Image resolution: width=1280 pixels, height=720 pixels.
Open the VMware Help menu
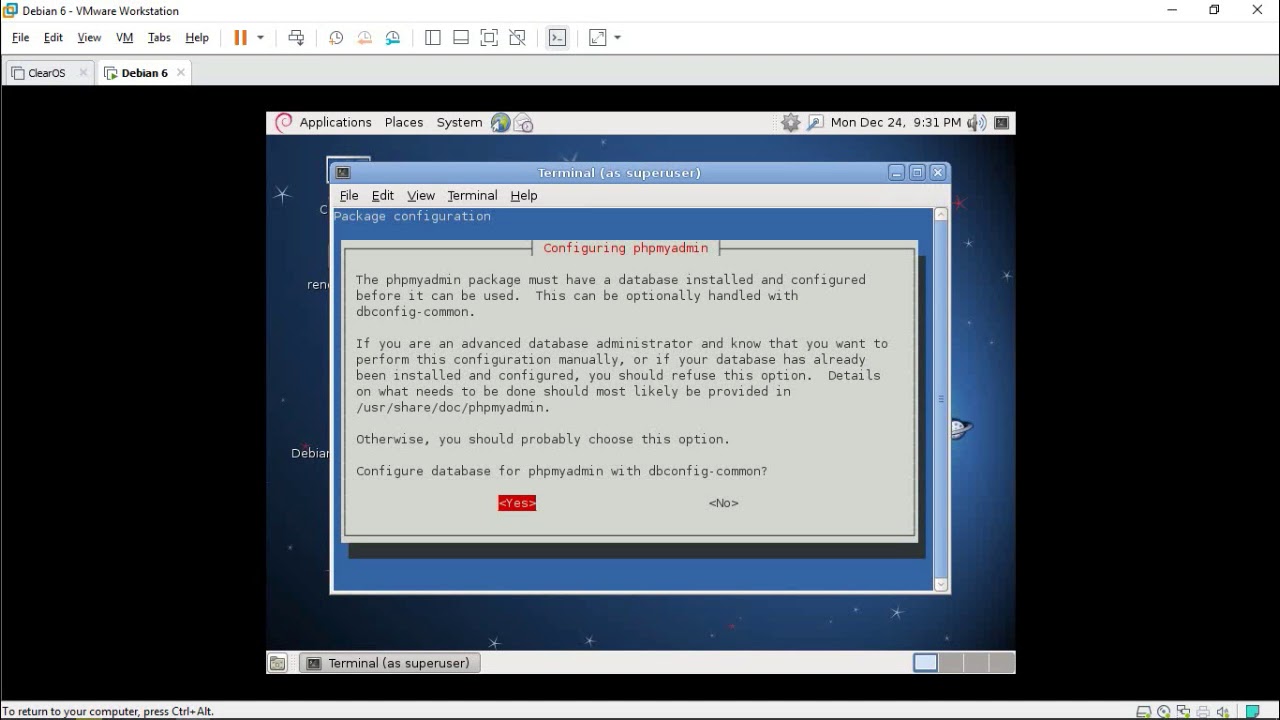[x=197, y=38]
